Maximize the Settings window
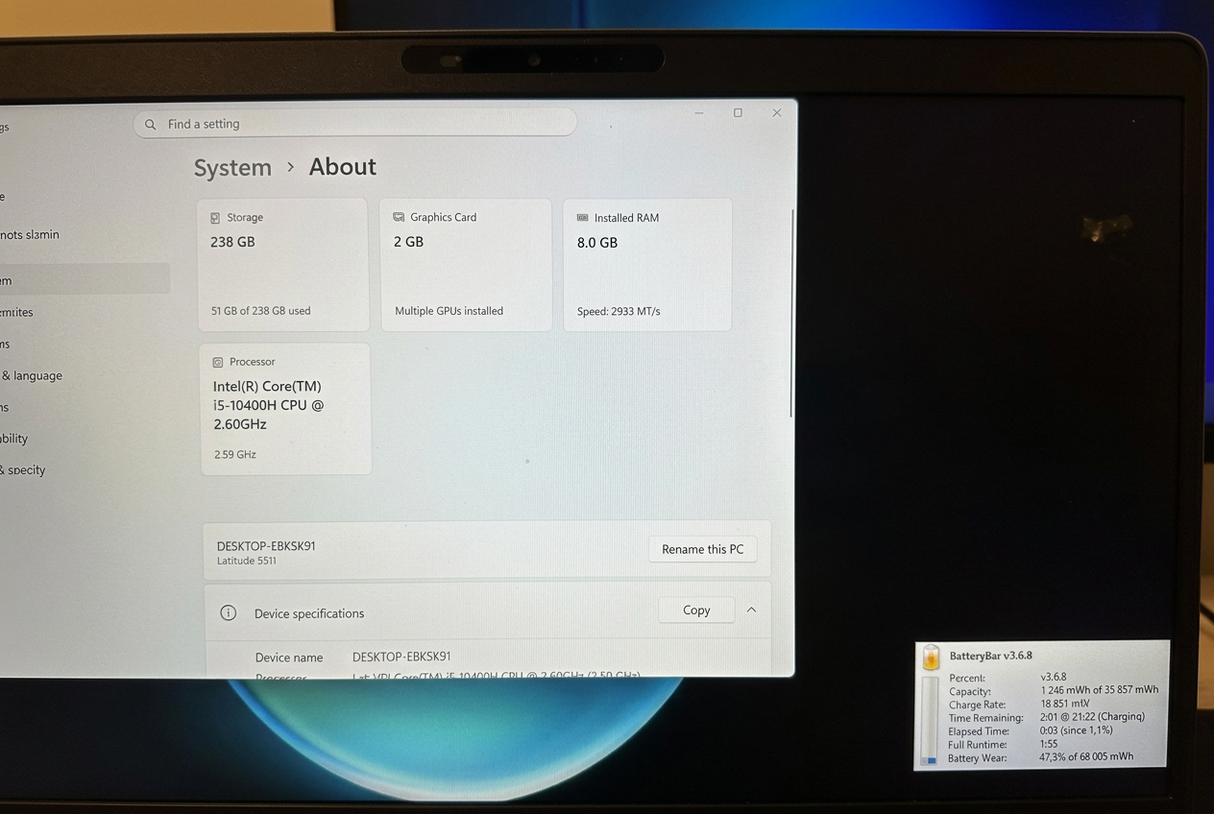The height and width of the screenshot is (814, 1214). coord(738,113)
